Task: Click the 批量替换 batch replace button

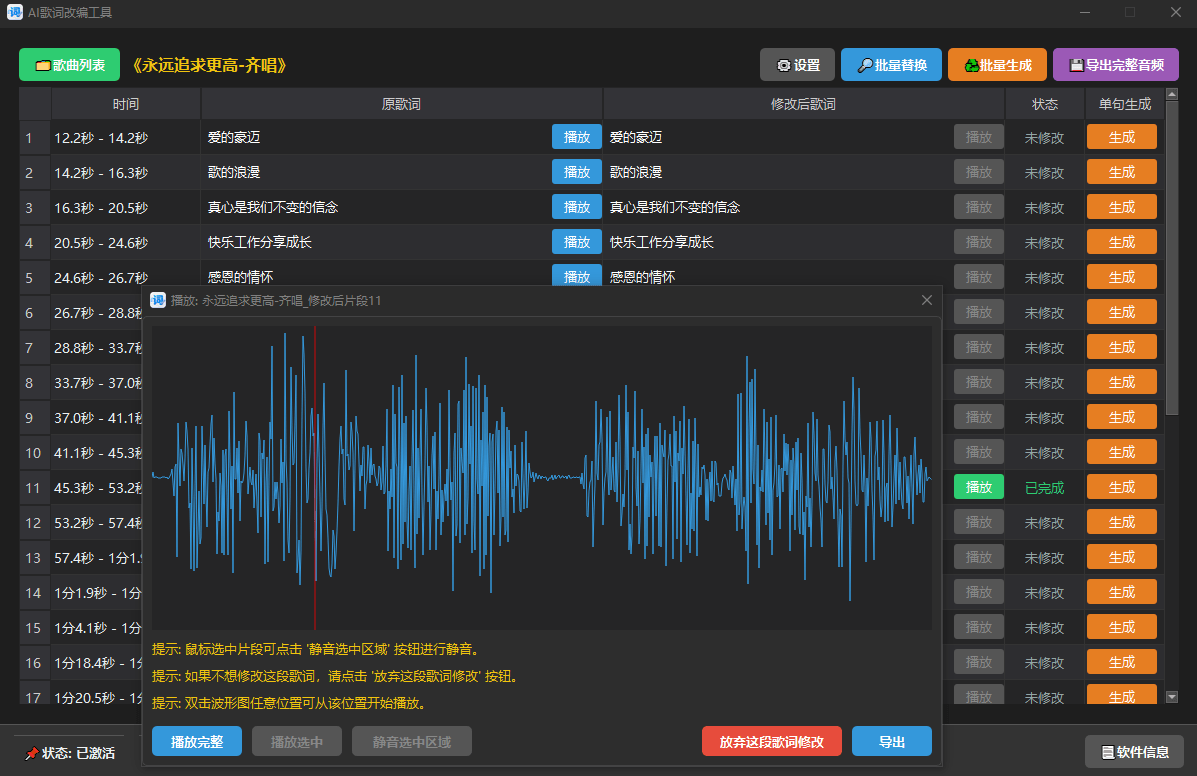Action: 891,65
